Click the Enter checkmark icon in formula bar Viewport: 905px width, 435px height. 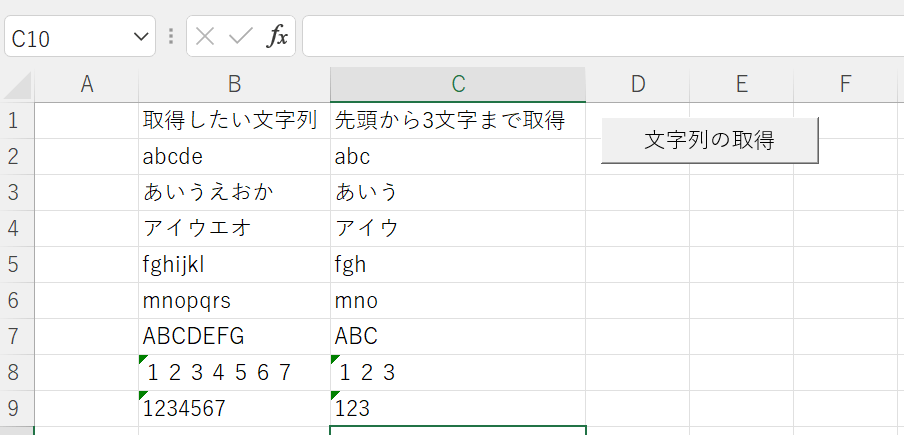(x=240, y=37)
